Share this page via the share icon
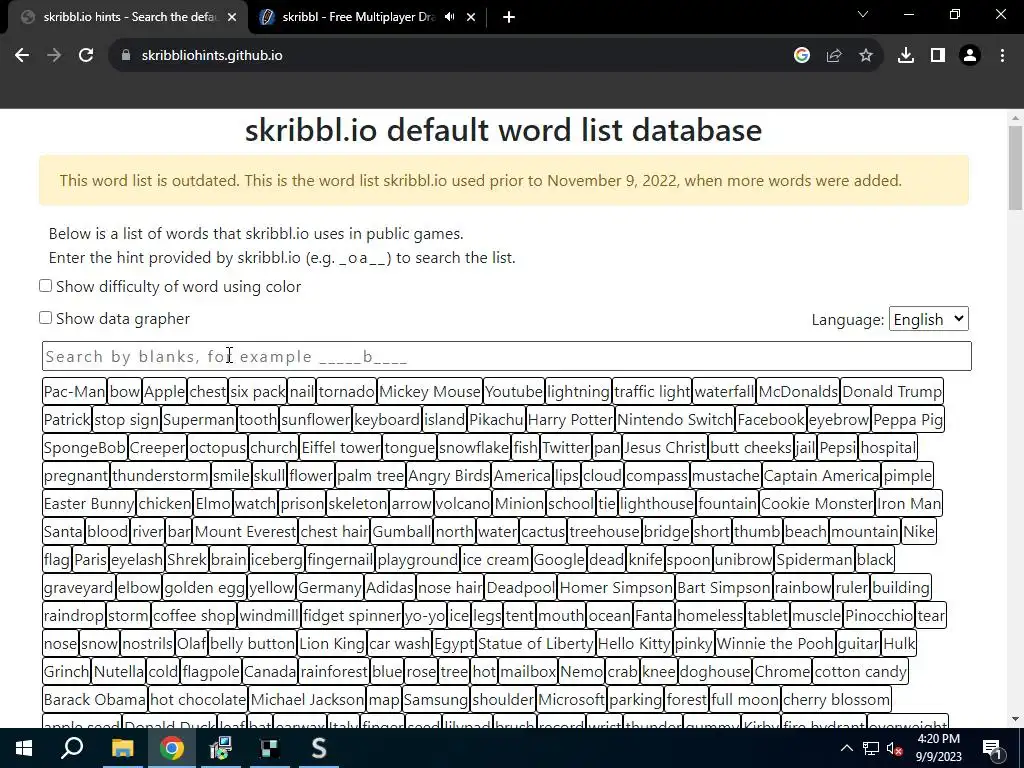The height and width of the screenshot is (768, 1024). pyautogui.click(x=834, y=56)
